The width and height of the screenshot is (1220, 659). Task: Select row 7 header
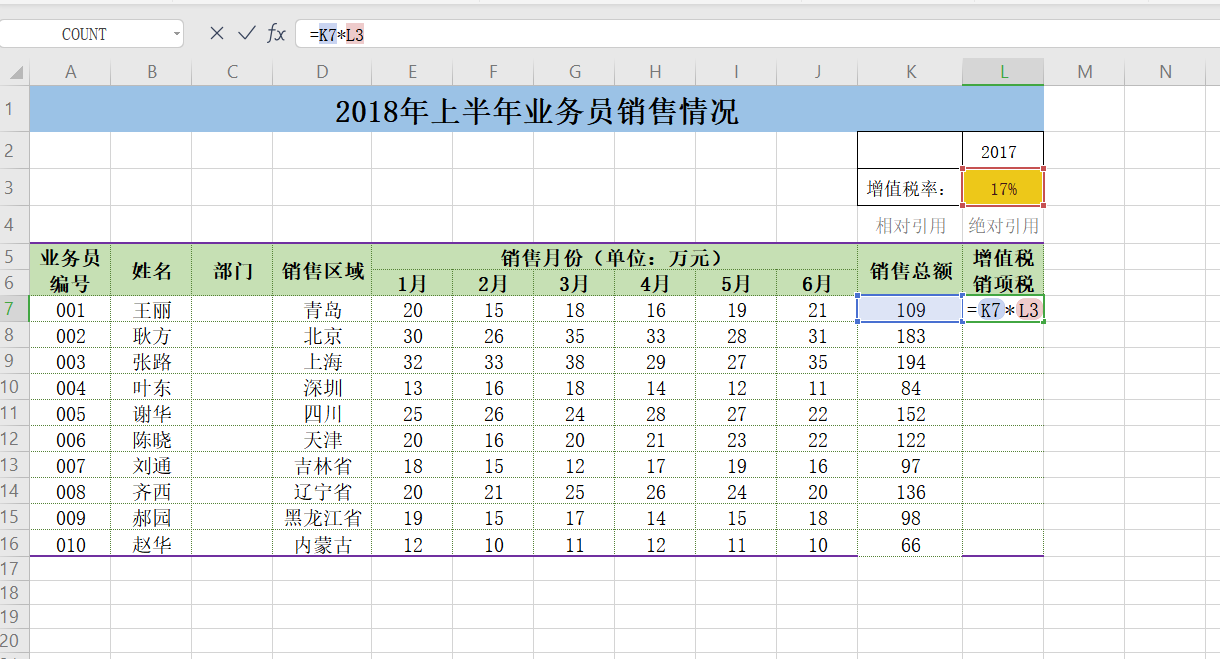[14, 309]
